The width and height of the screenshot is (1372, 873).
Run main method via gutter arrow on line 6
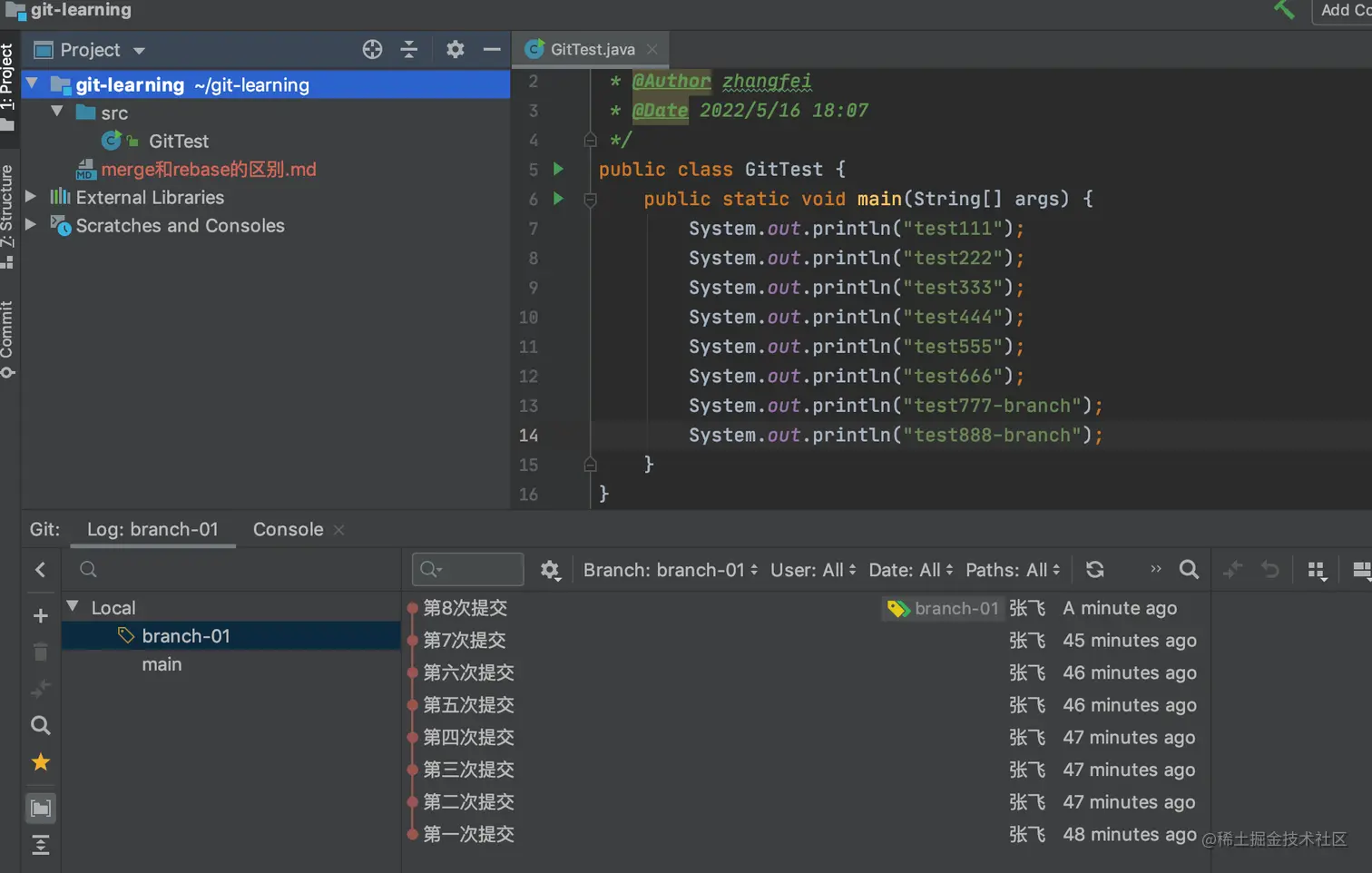pyautogui.click(x=558, y=199)
